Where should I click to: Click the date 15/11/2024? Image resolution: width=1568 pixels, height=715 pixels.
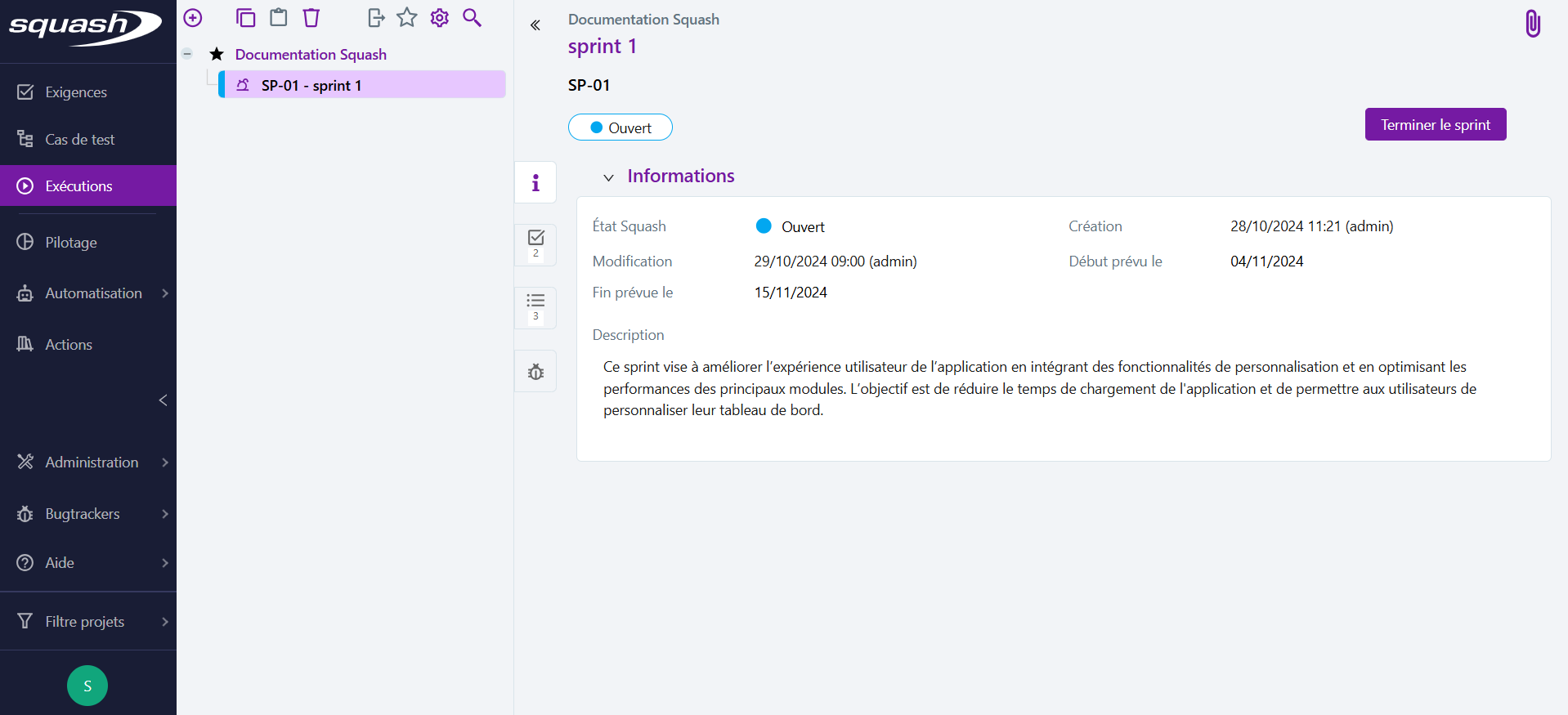tap(791, 293)
